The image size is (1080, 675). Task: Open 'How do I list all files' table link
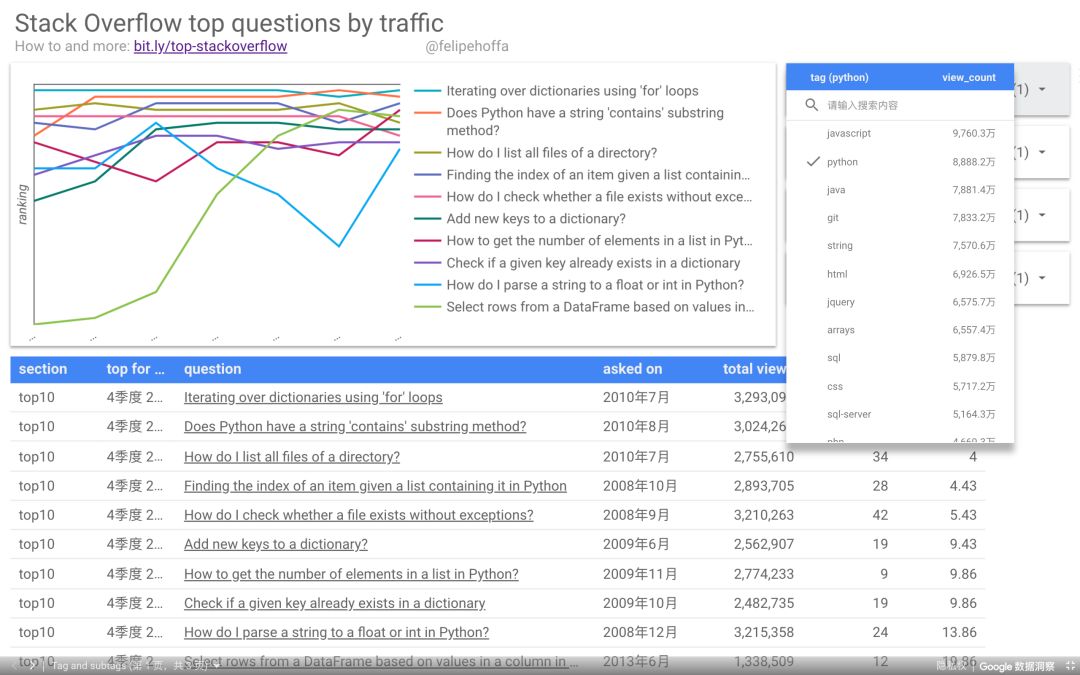(x=291, y=457)
